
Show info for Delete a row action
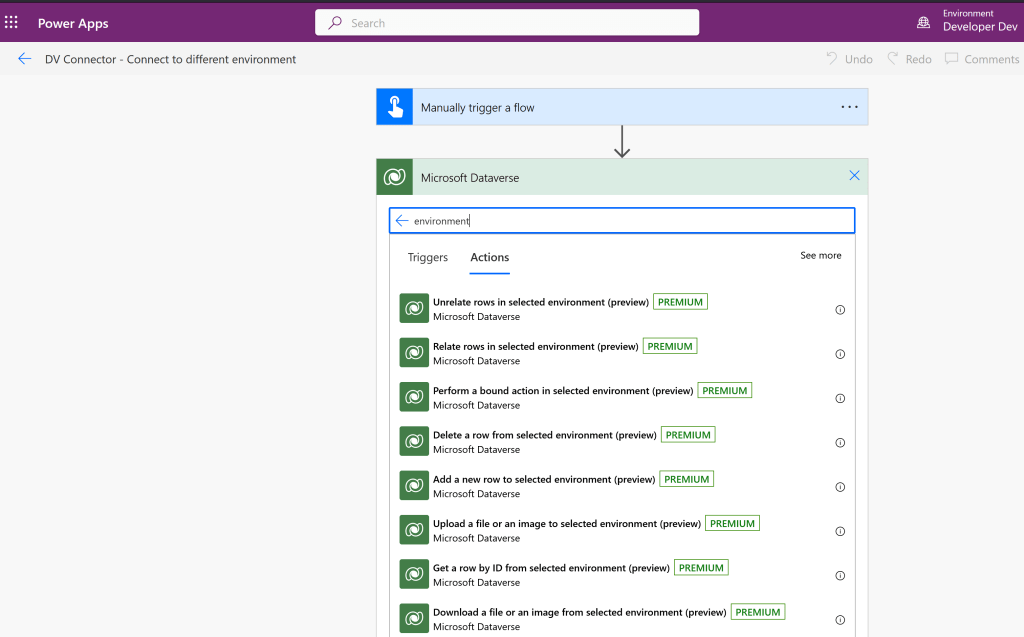coord(840,443)
